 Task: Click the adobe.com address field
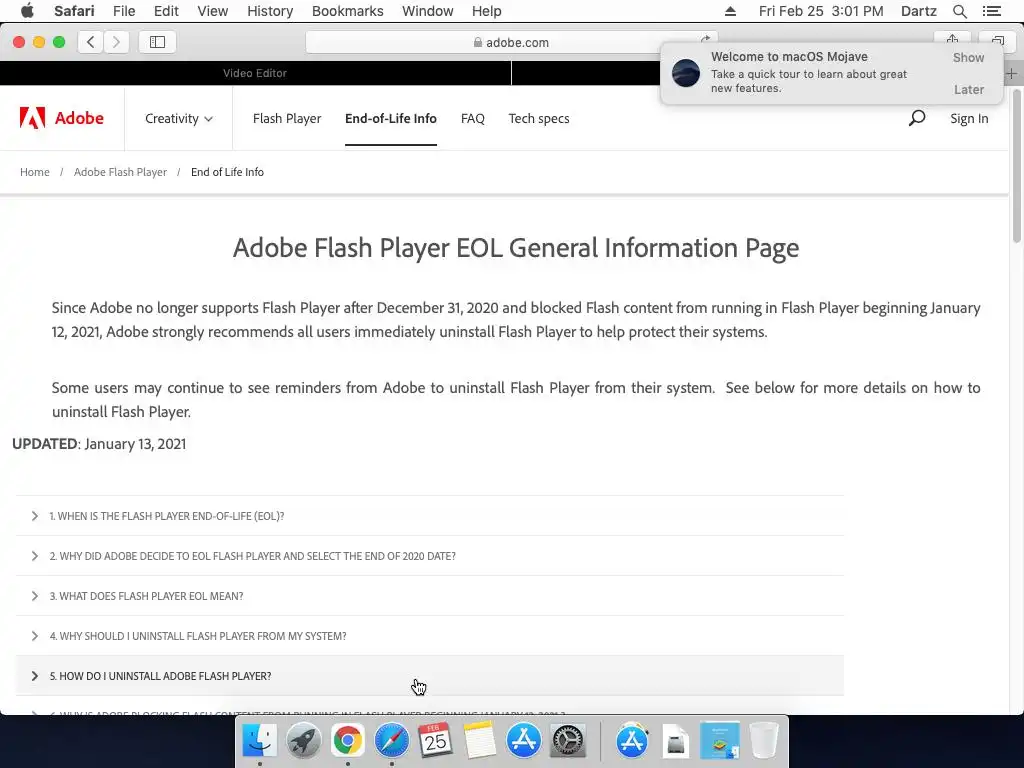pos(511,42)
